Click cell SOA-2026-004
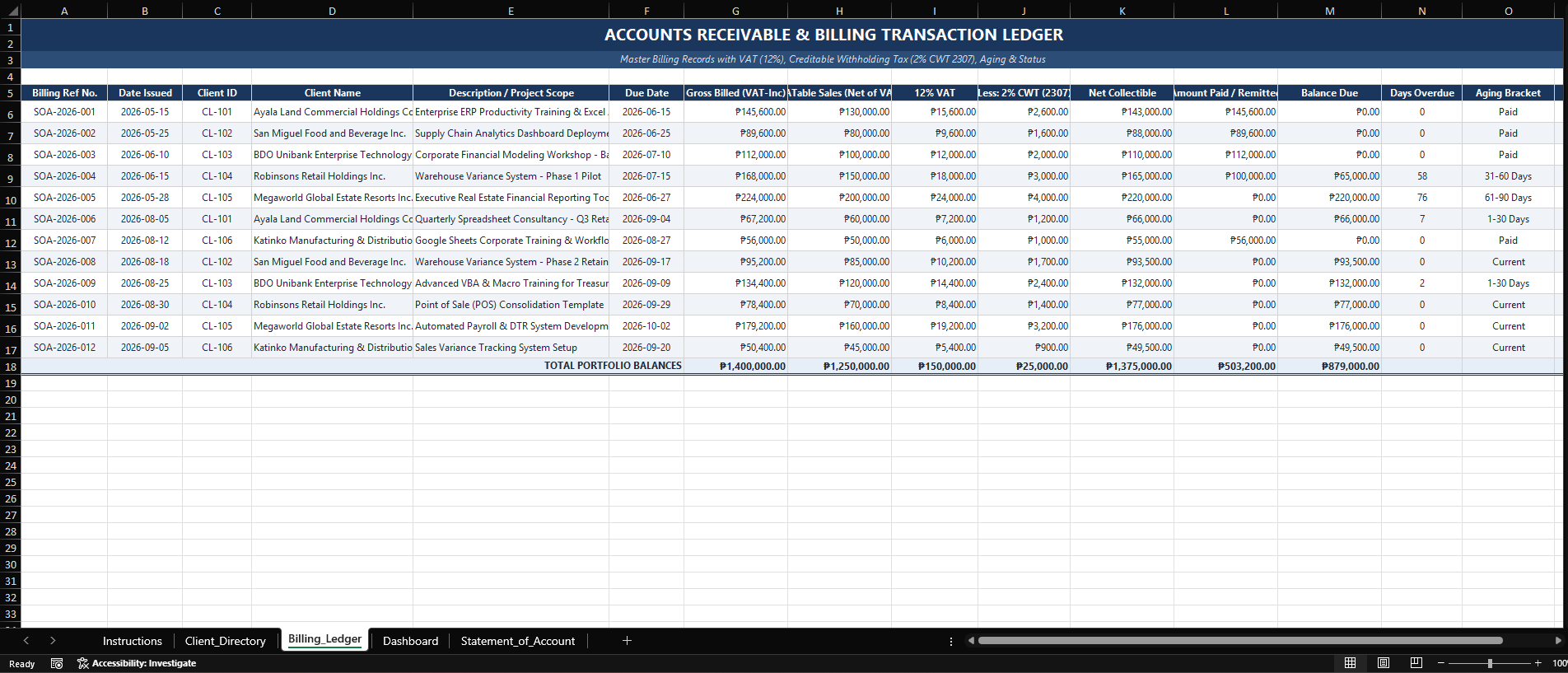Image resolution: width=1568 pixels, height=673 pixels. [64, 176]
